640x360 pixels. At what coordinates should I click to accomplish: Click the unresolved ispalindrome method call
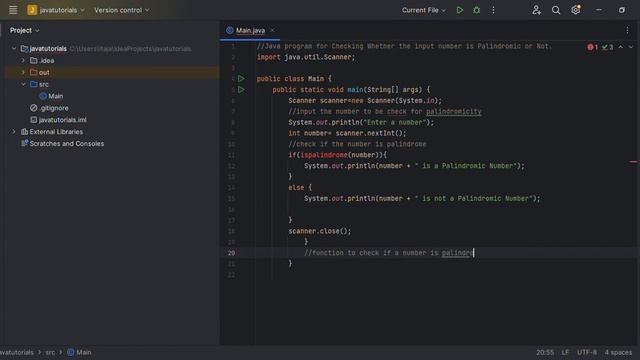pos(324,155)
